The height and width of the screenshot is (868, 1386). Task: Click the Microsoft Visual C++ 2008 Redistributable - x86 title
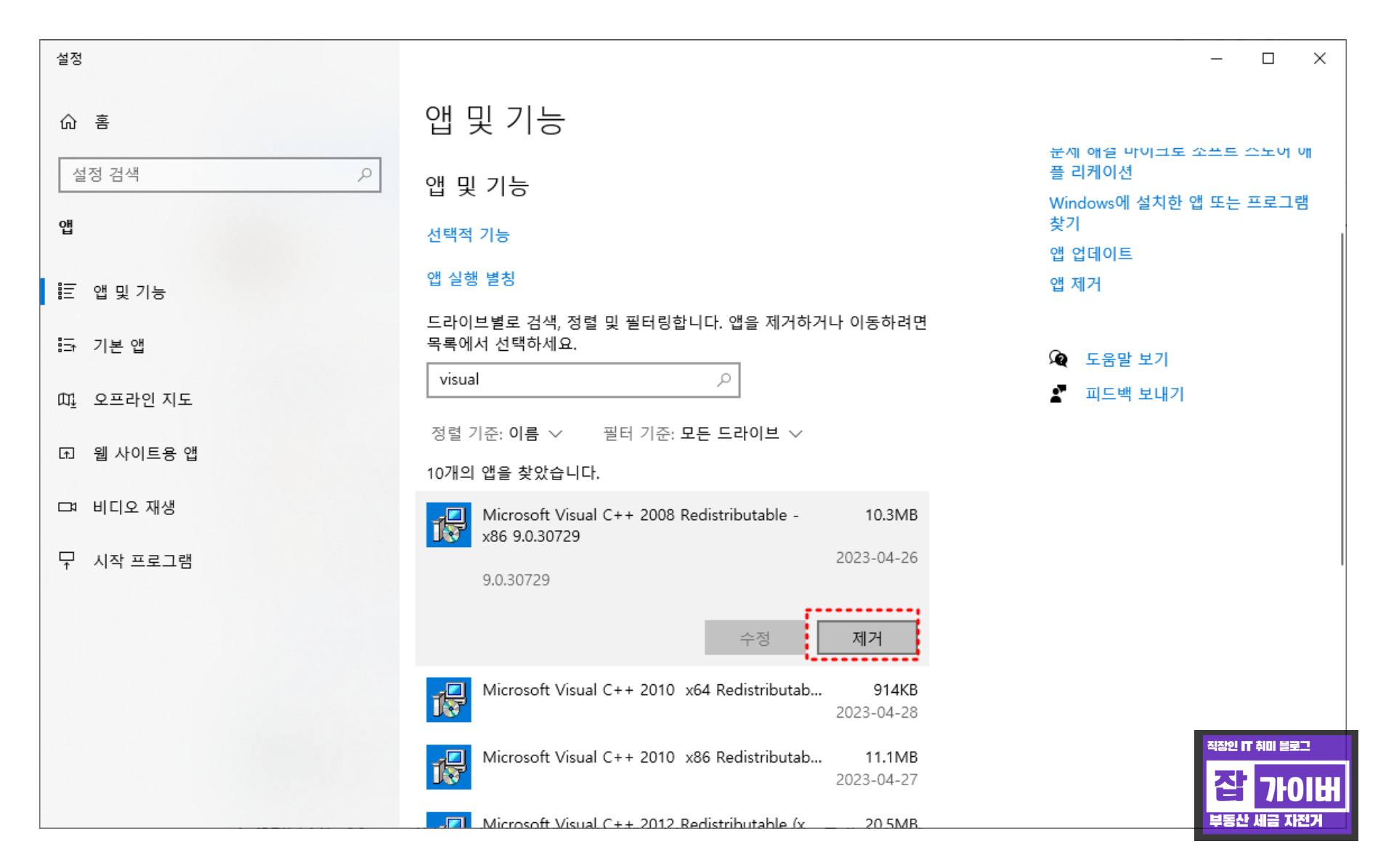(640, 525)
